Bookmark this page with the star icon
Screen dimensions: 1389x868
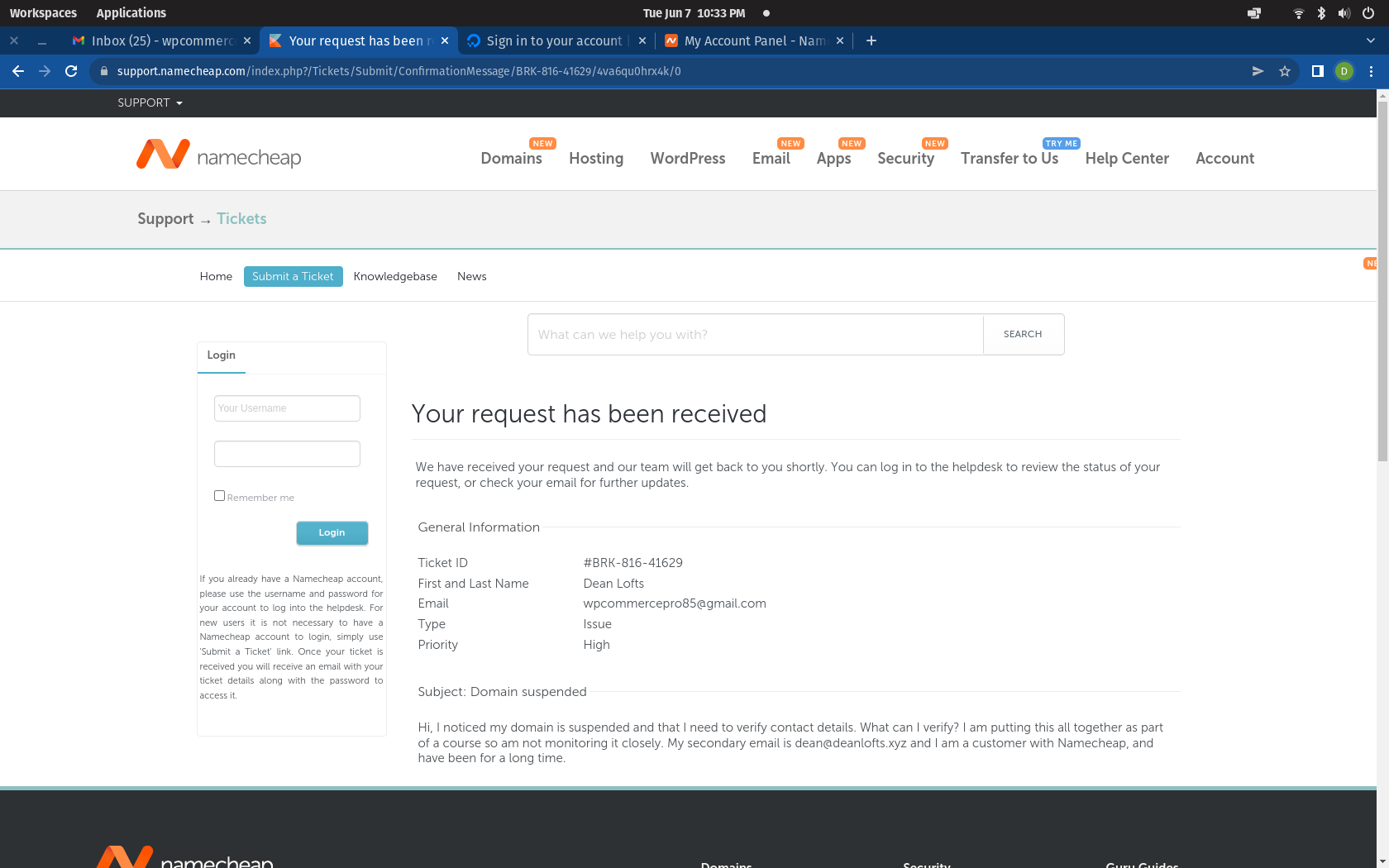pyautogui.click(x=1285, y=71)
